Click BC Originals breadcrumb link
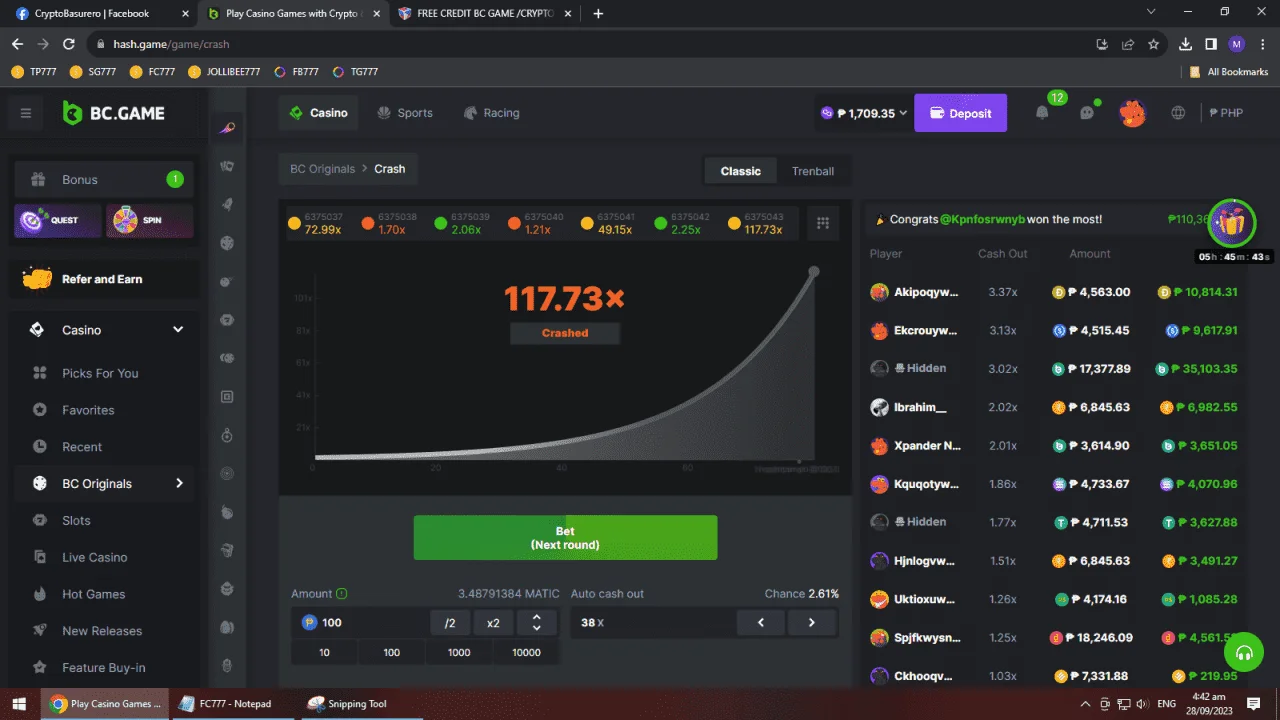The height and width of the screenshot is (720, 1280). click(x=322, y=169)
